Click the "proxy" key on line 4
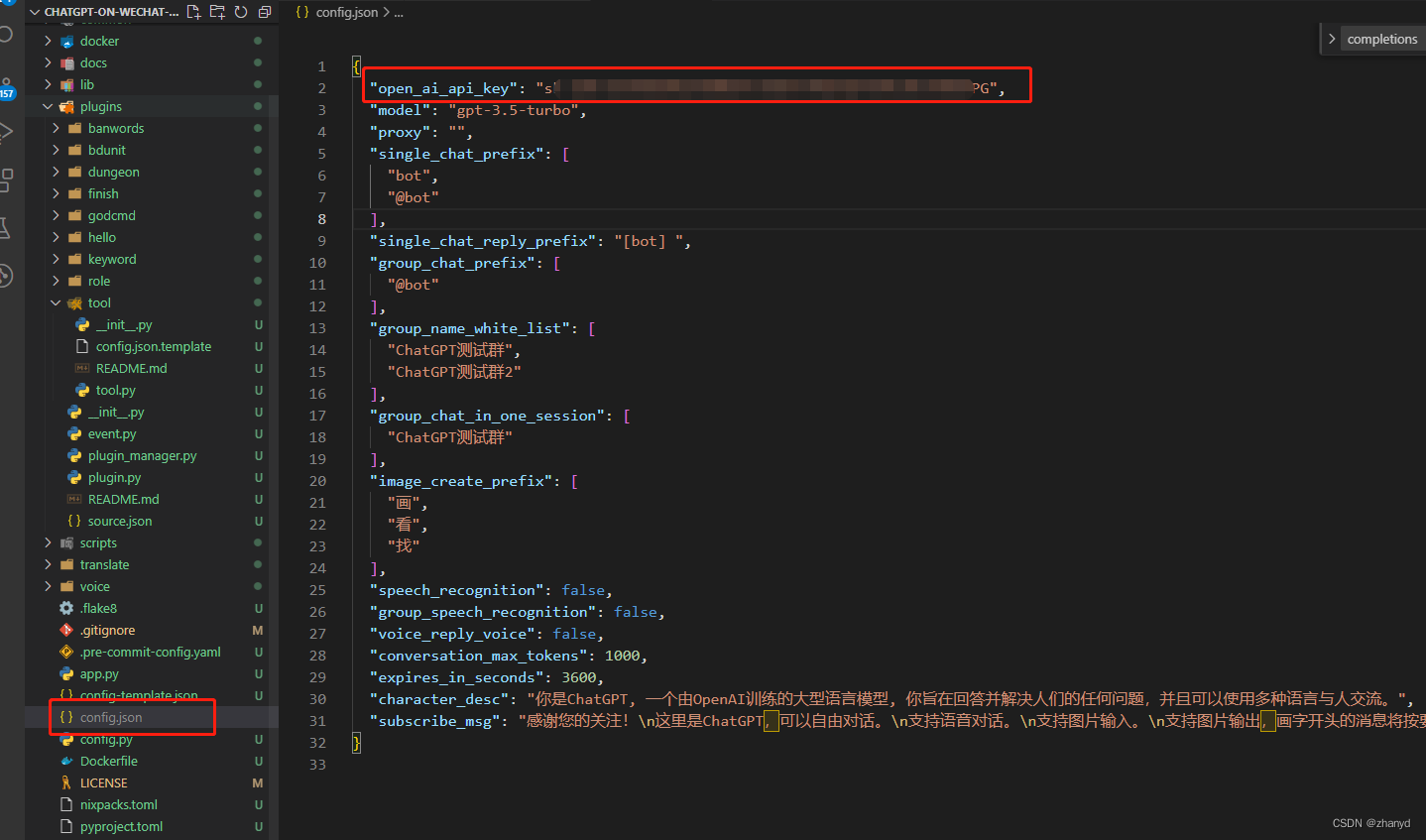This screenshot has height=840, width=1426. pos(400,132)
